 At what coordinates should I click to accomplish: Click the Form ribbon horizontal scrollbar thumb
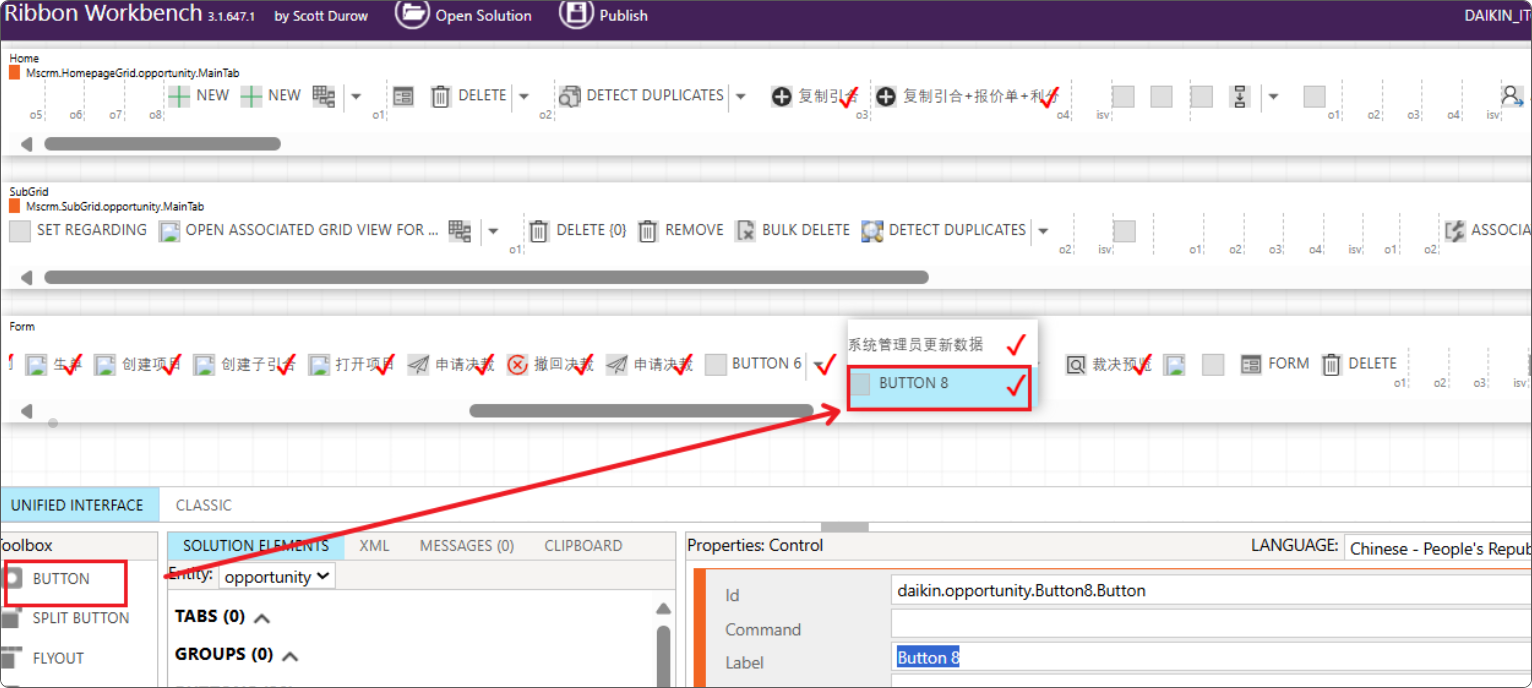click(x=640, y=411)
